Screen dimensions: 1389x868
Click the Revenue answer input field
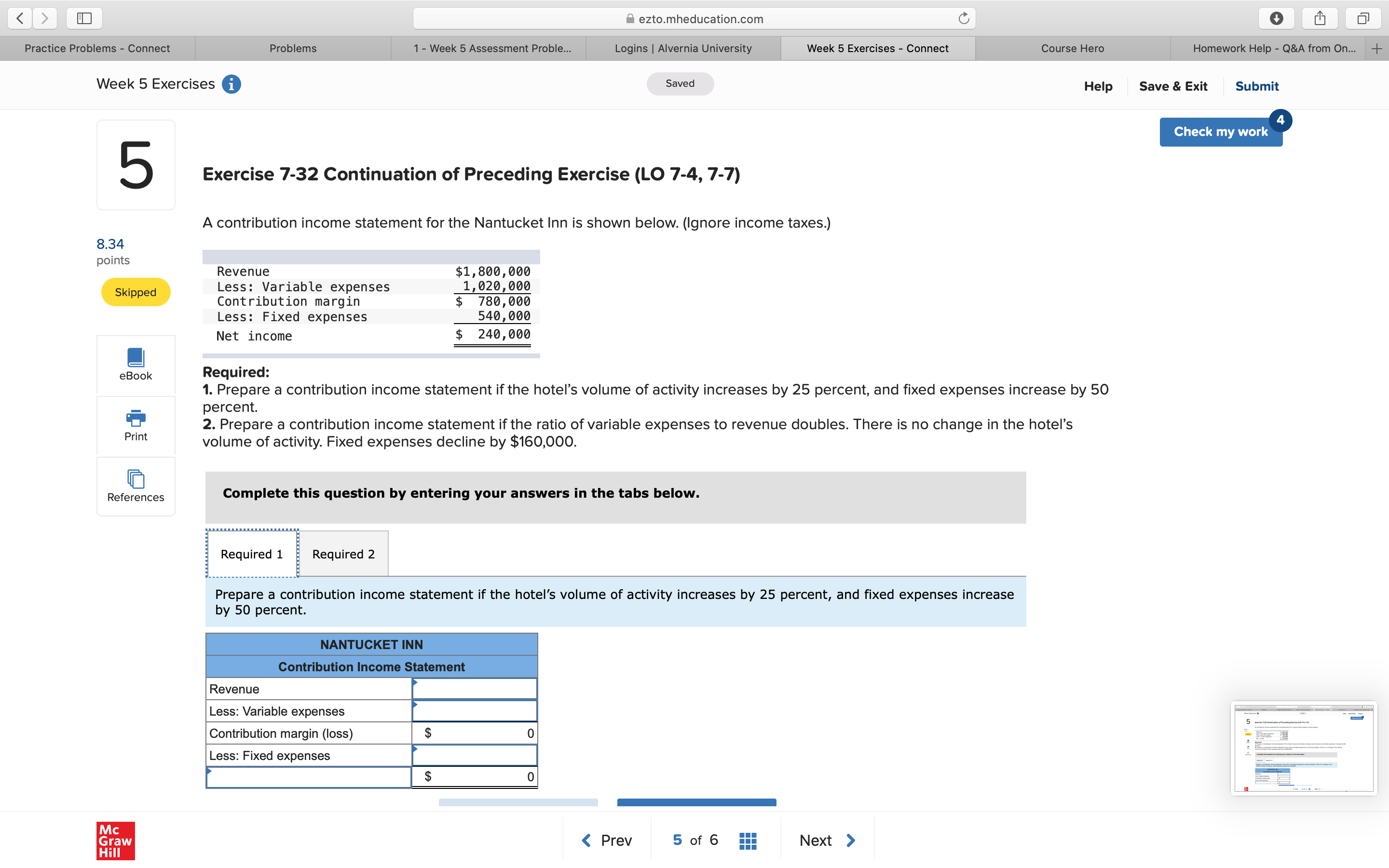pos(475,688)
